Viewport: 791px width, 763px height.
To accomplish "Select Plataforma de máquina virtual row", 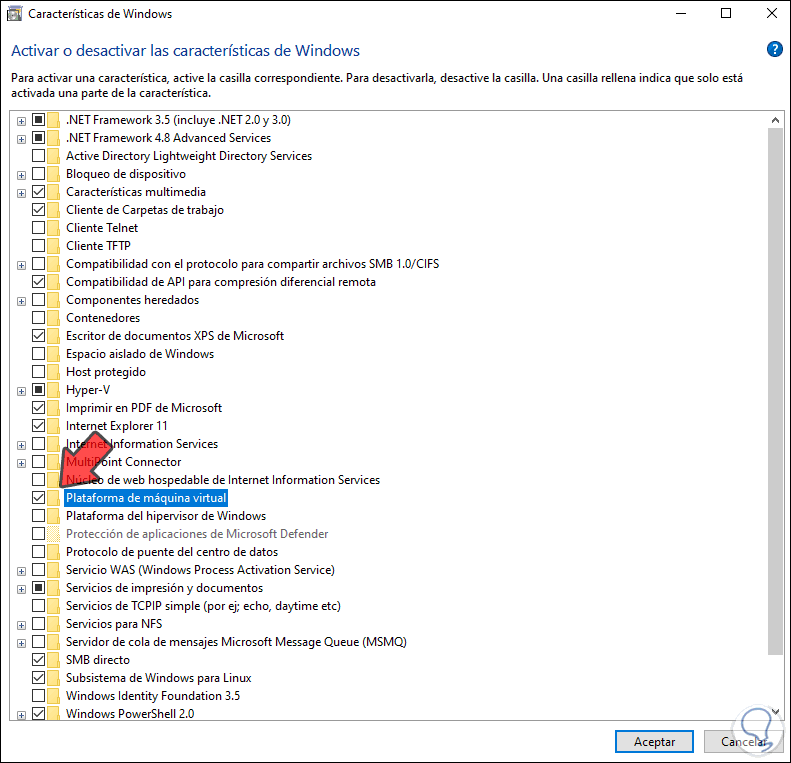I will pos(146,498).
